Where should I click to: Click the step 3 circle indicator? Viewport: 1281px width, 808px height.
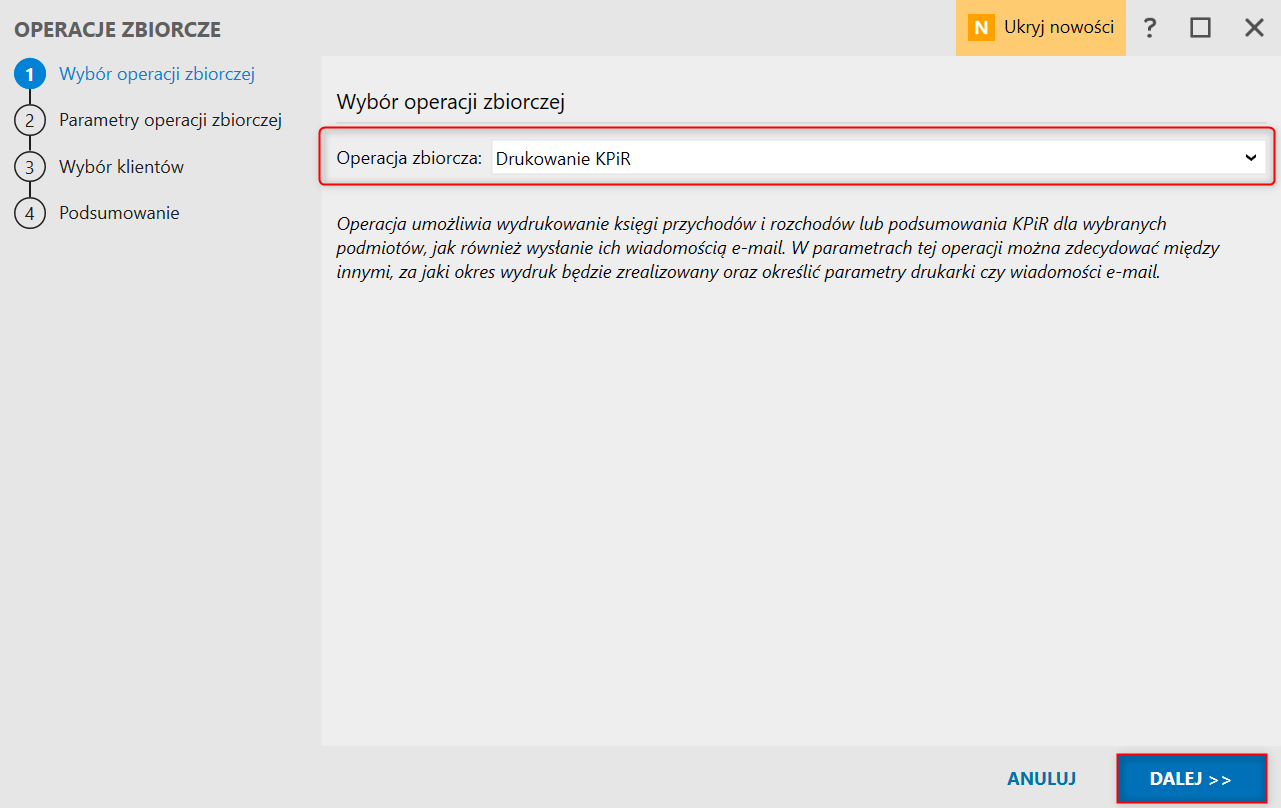click(30, 168)
